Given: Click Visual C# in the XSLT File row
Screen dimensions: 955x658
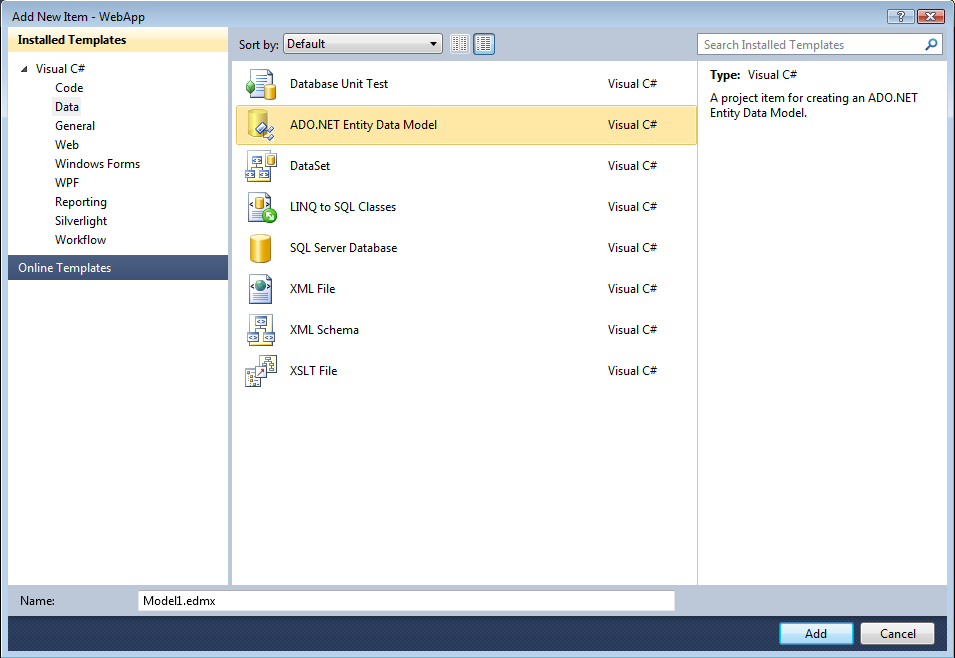Looking at the screenshot, I should [632, 371].
